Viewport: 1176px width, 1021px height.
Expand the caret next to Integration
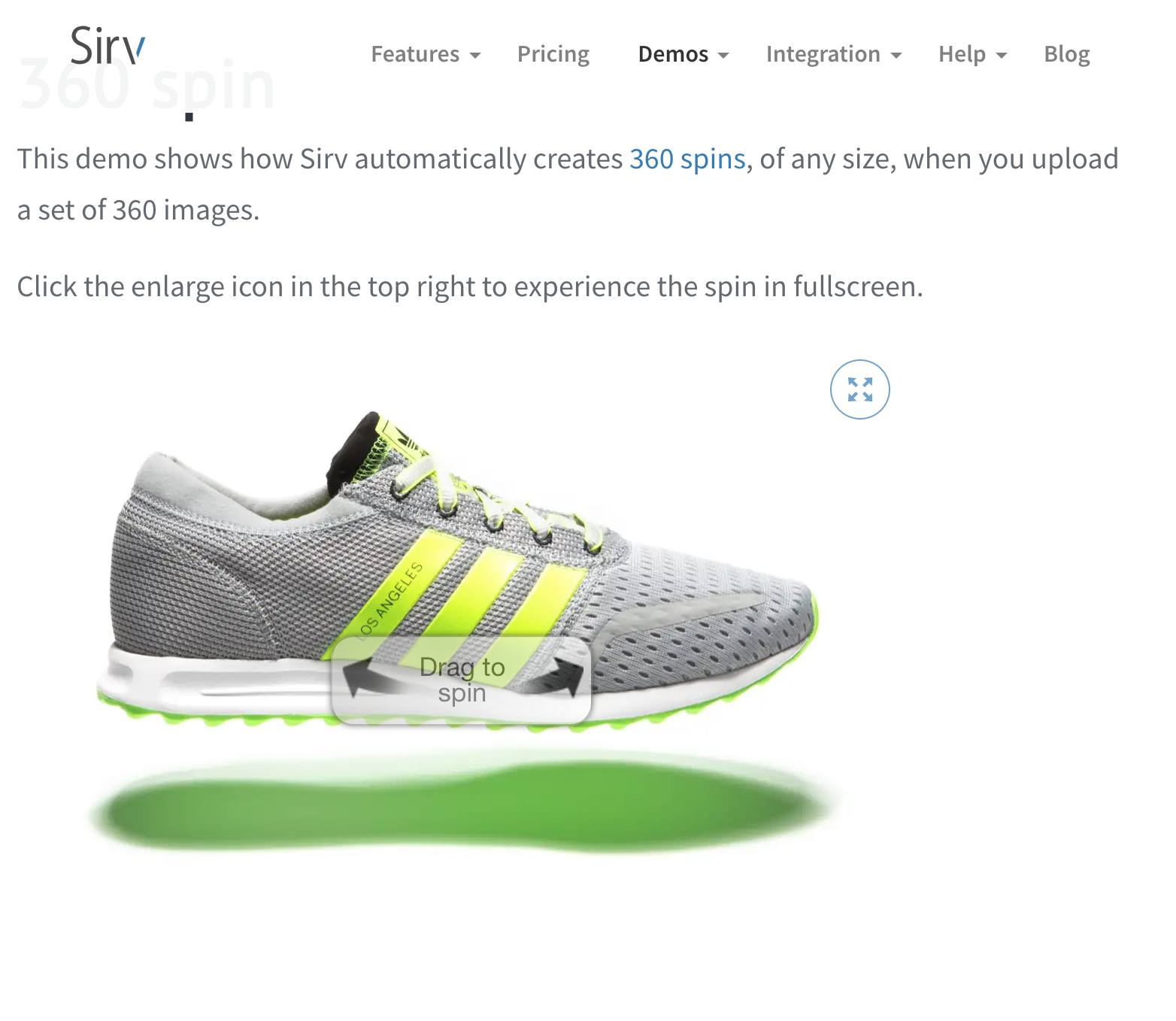pos(896,56)
